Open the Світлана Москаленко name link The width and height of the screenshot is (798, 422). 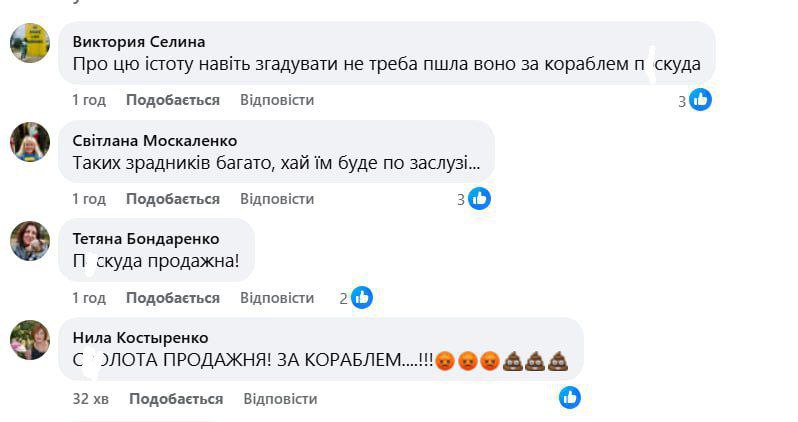coord(155,141)
